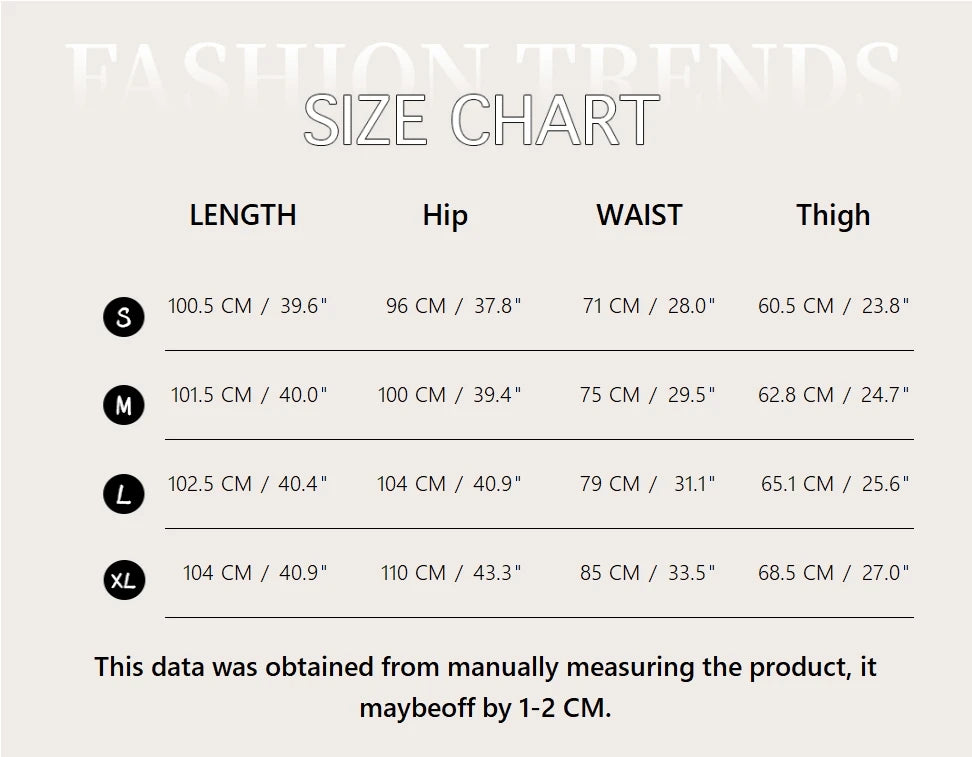Select the 62.8 CM / 24.7" thigh value

834,395
